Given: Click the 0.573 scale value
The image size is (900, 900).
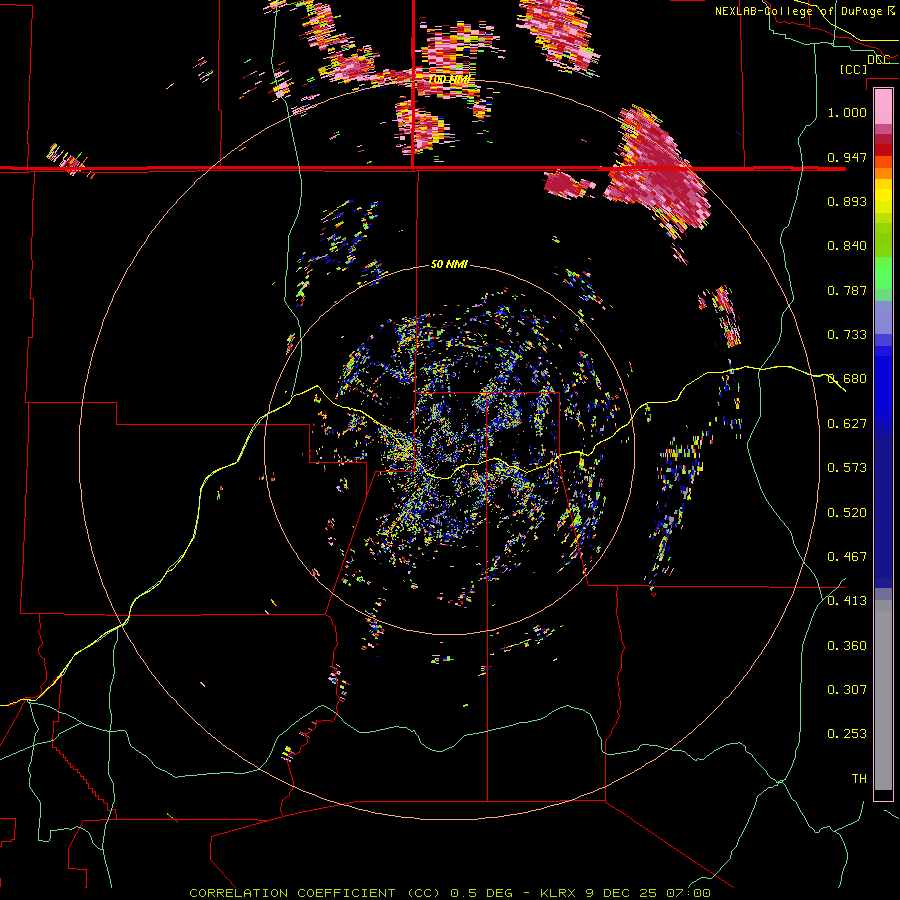Looking at the screenshot, I should pyautogui.click(x=847, y=468).
